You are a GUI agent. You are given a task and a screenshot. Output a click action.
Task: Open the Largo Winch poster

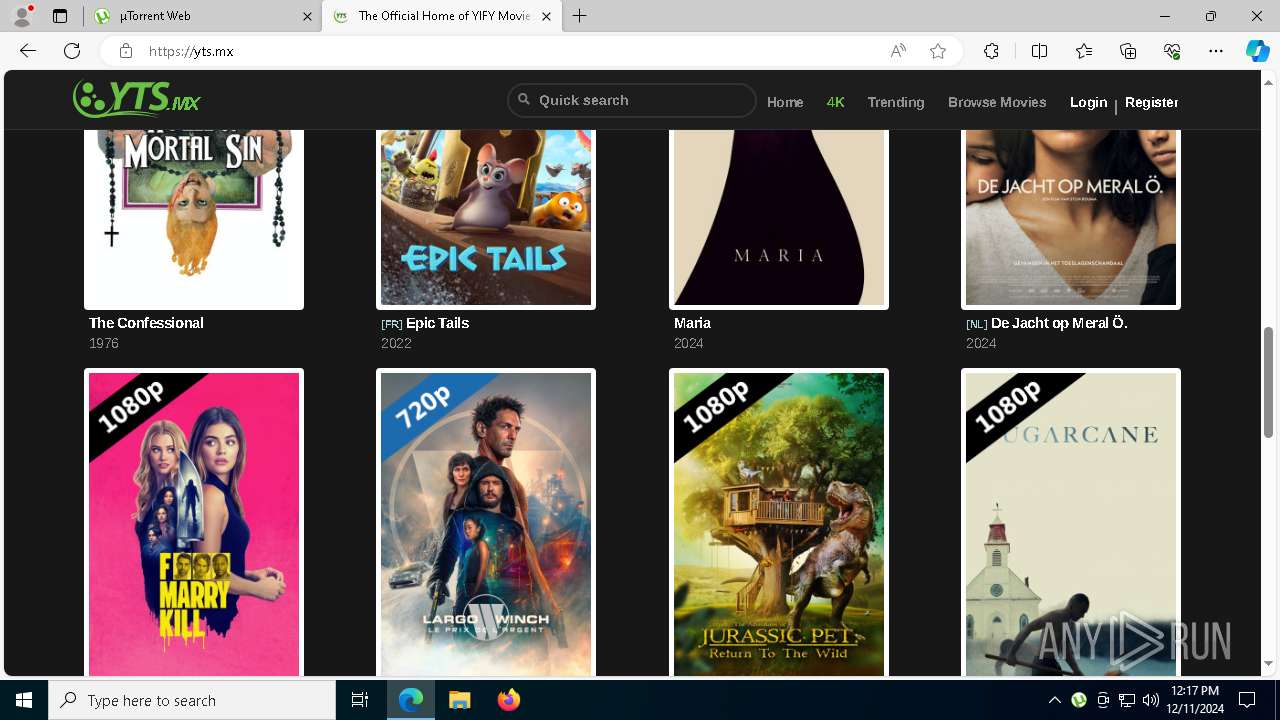486,524
